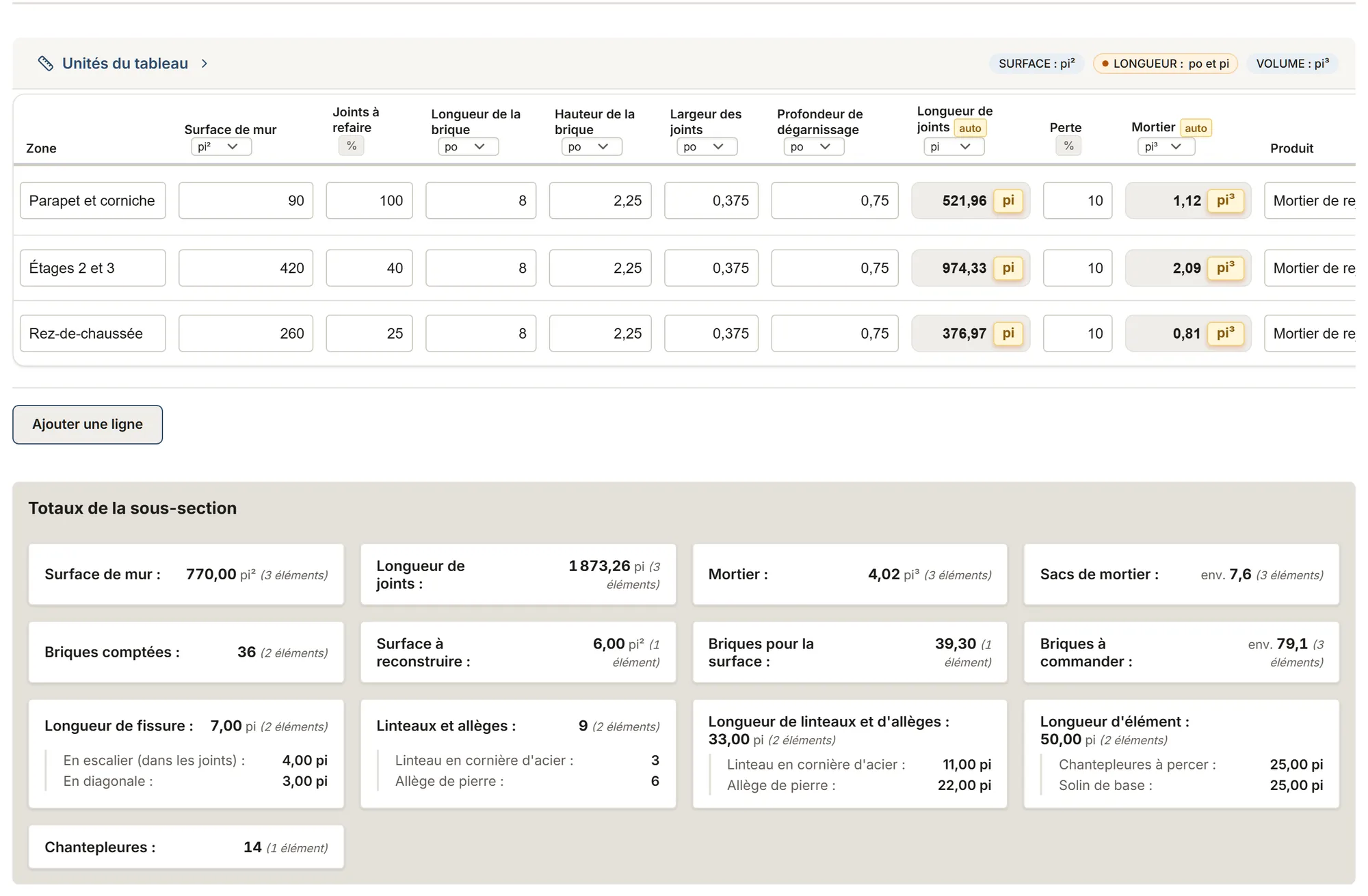Click the Produit column header
This screenshot has height=896, width=1368.
coord(1291,148)
